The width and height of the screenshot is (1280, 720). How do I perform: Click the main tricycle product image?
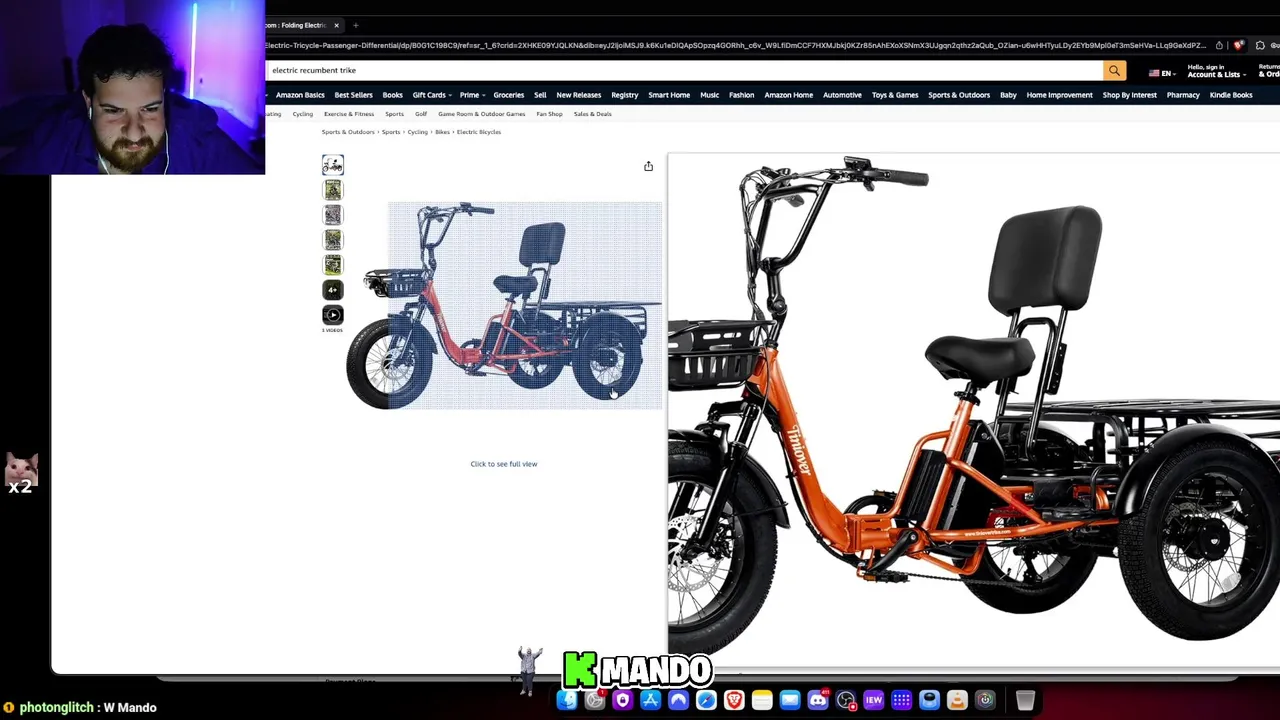[503, 305]
